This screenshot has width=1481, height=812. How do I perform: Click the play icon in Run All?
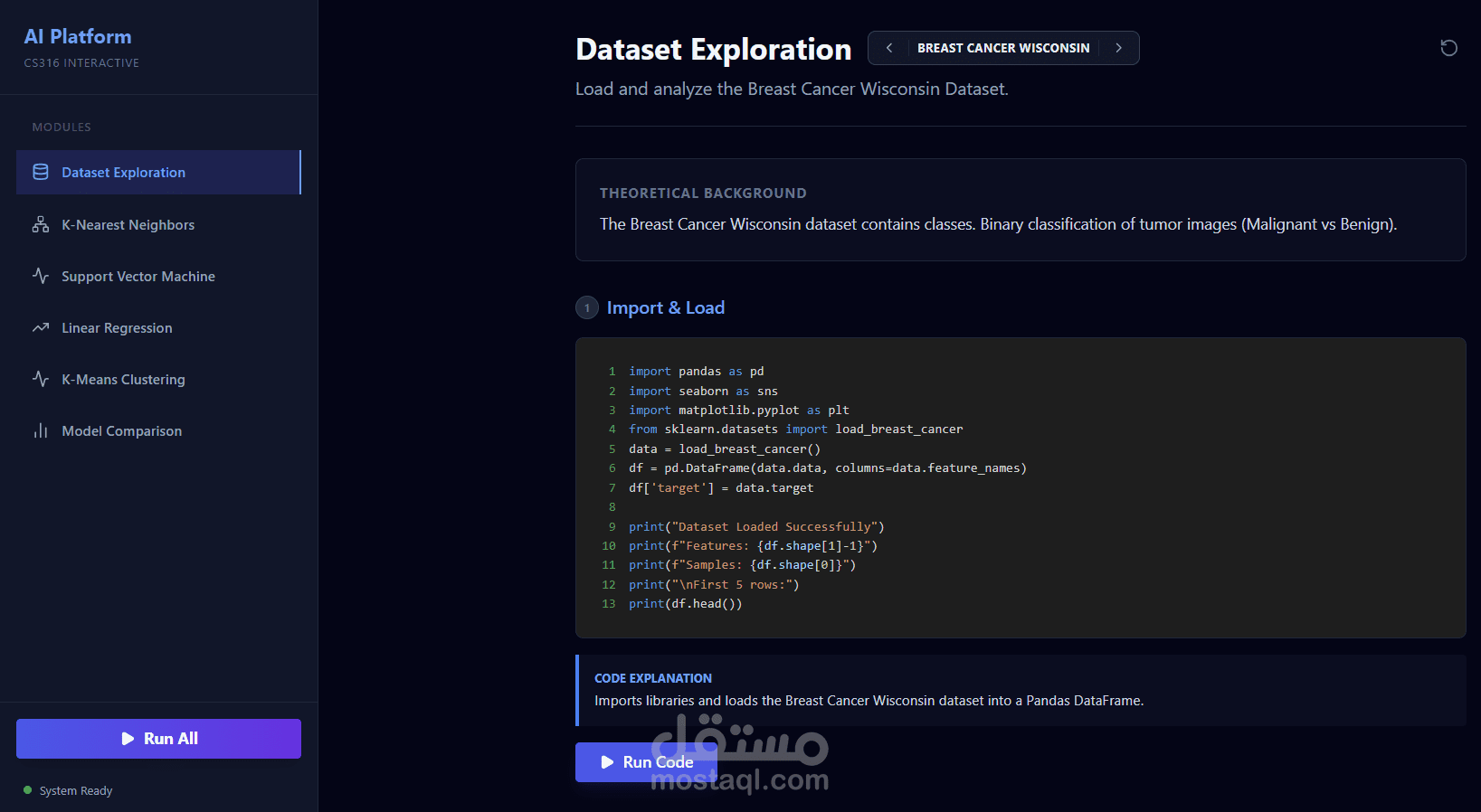pyautogui.click(x=128, y=739)
